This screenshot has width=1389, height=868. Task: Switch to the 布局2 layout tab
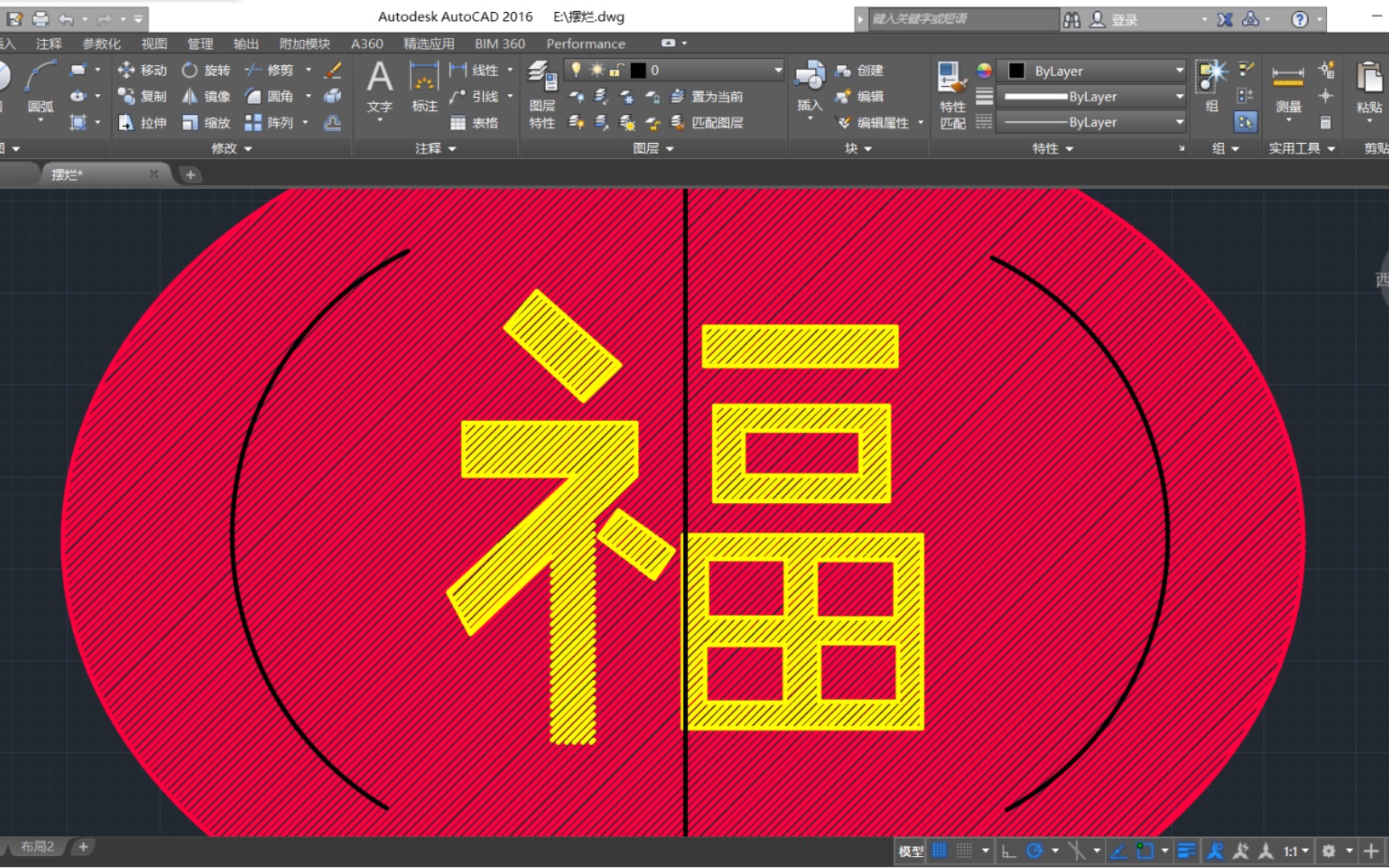[x=37, y=846]
